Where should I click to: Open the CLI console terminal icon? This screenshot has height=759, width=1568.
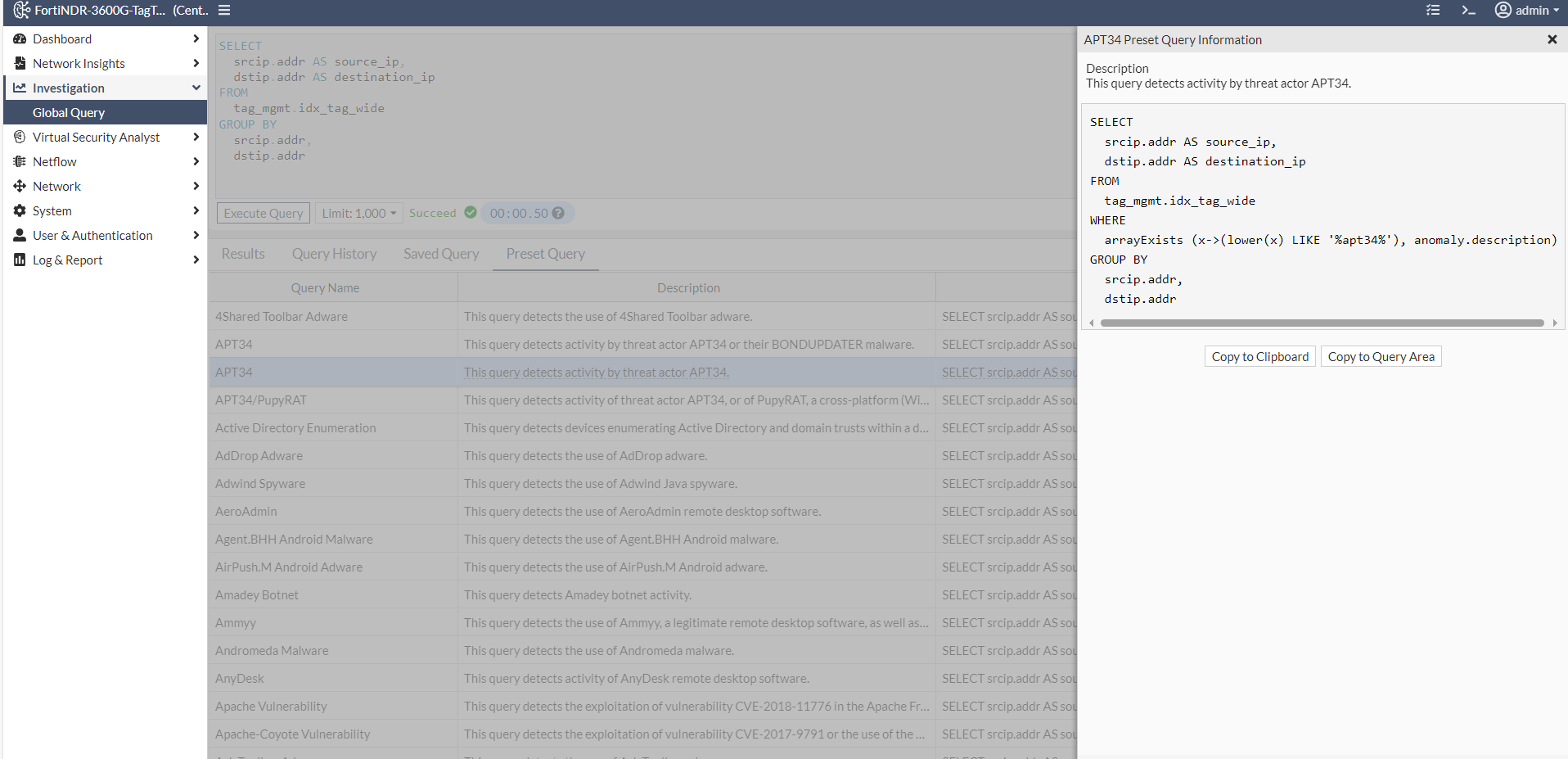click(x=1469, y=11)
